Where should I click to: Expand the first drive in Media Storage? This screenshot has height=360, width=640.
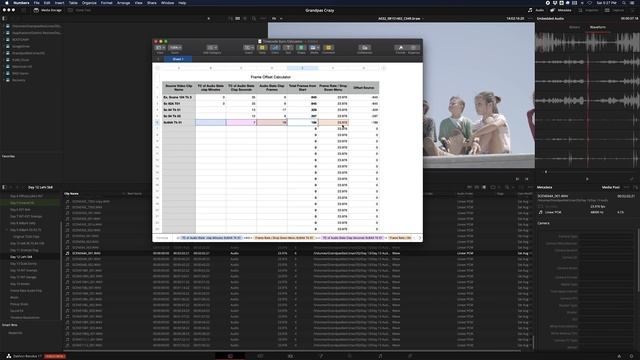click(x=4, y=26)
